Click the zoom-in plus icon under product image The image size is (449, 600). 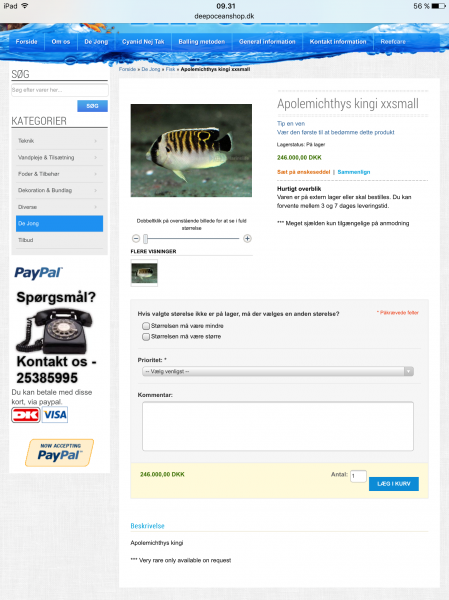(247, 238)
